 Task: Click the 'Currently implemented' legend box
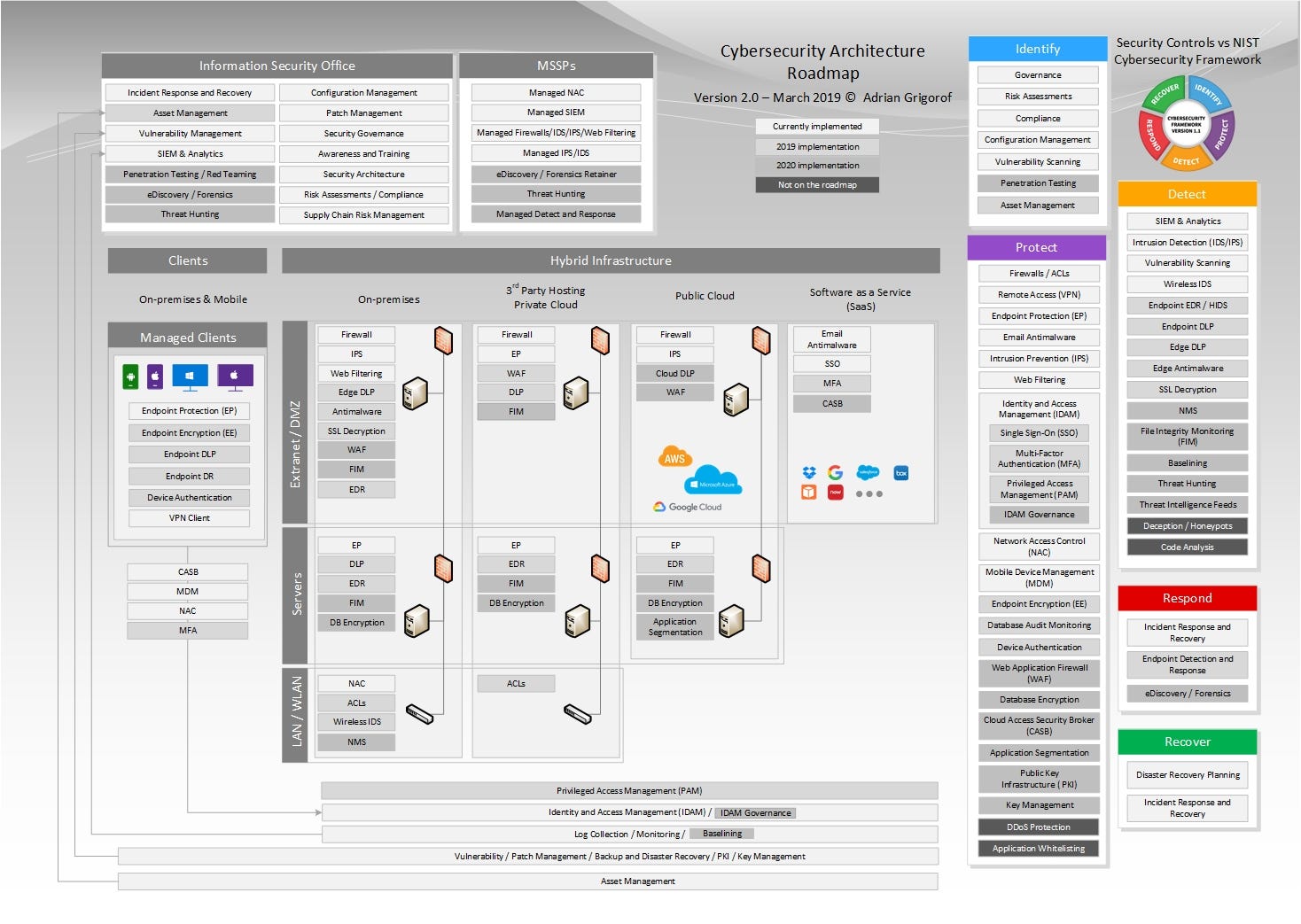tap(817, 127)
